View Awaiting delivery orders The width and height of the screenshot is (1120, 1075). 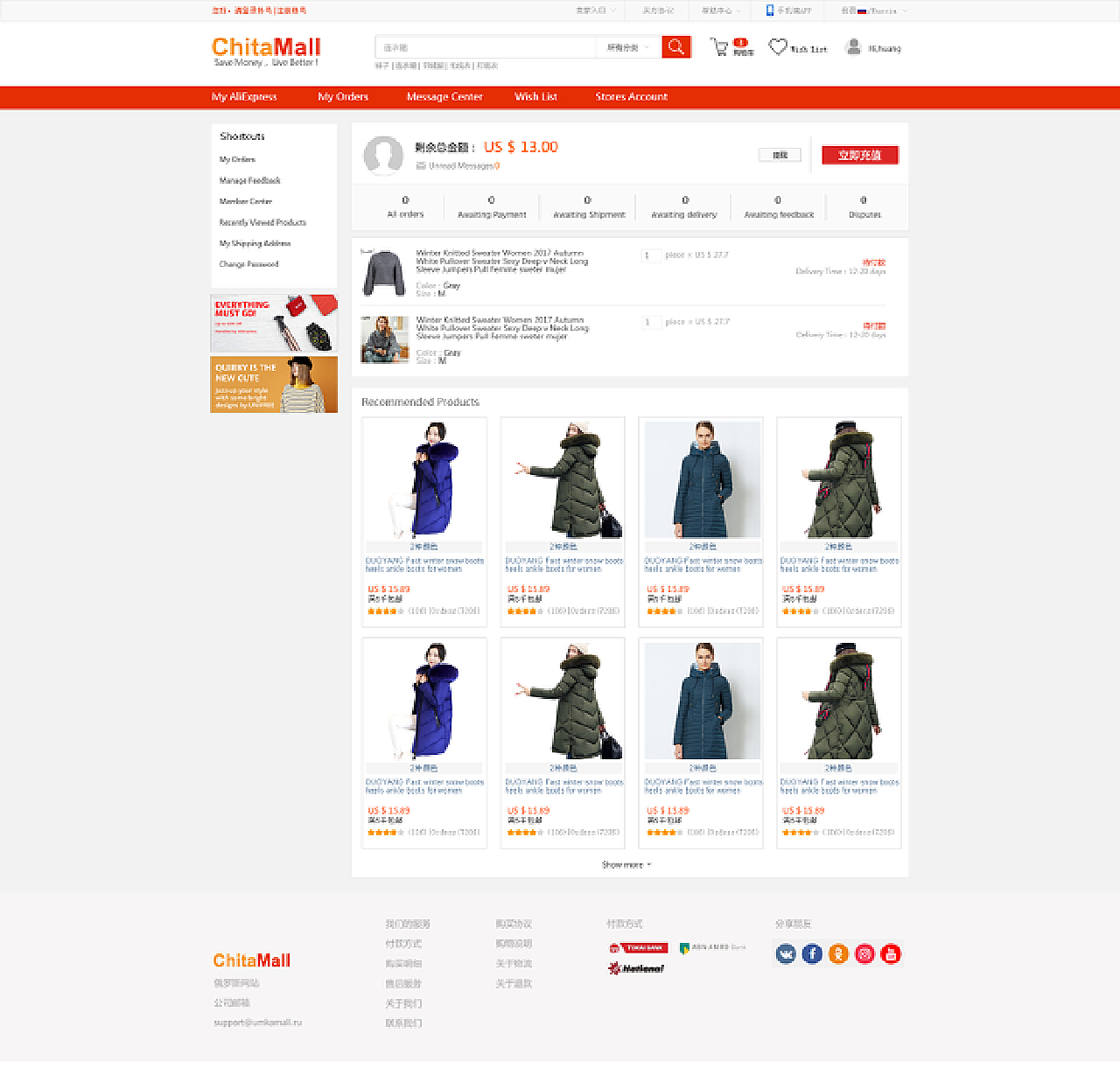pos(684,207)
